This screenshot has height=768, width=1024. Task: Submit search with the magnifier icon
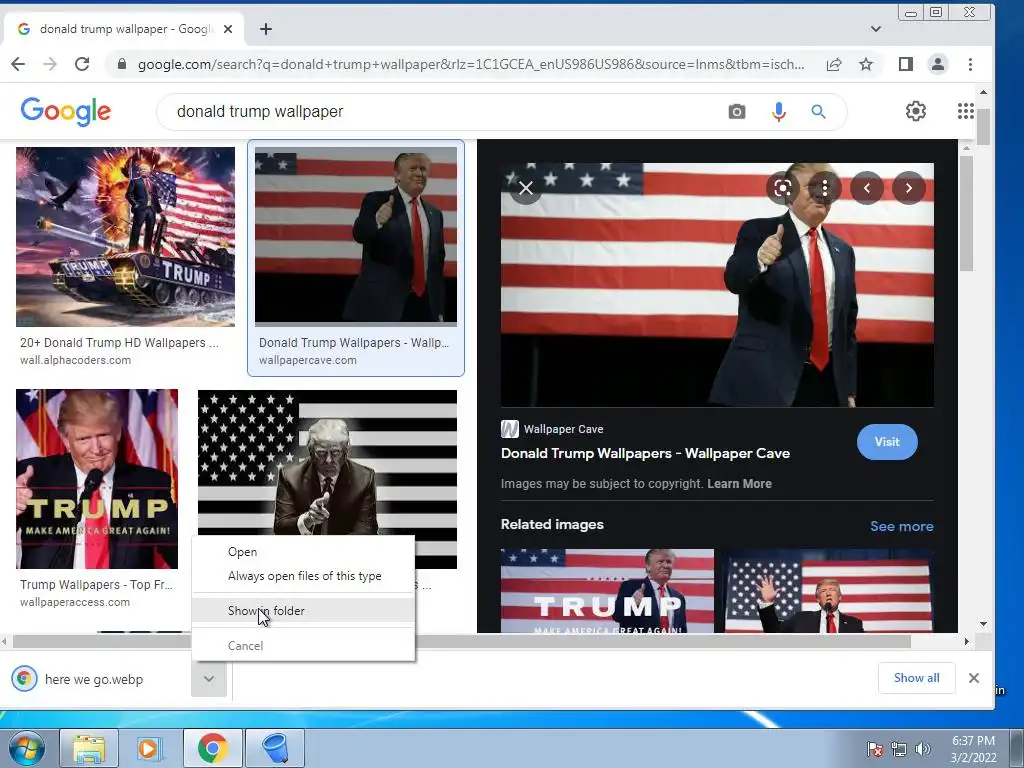coord(818,112)
